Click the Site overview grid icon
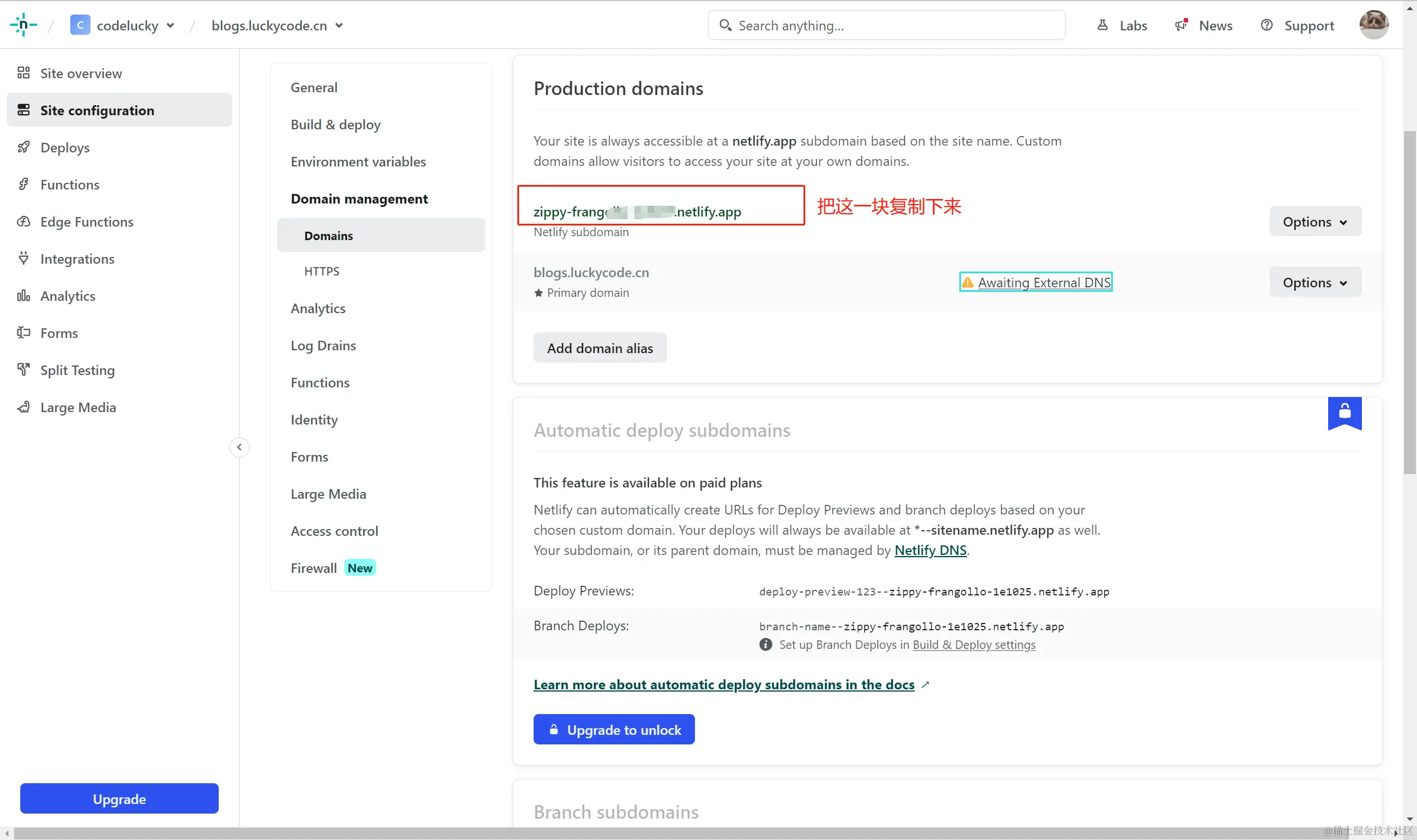1417x840 pixels. [x=23, y=73]
